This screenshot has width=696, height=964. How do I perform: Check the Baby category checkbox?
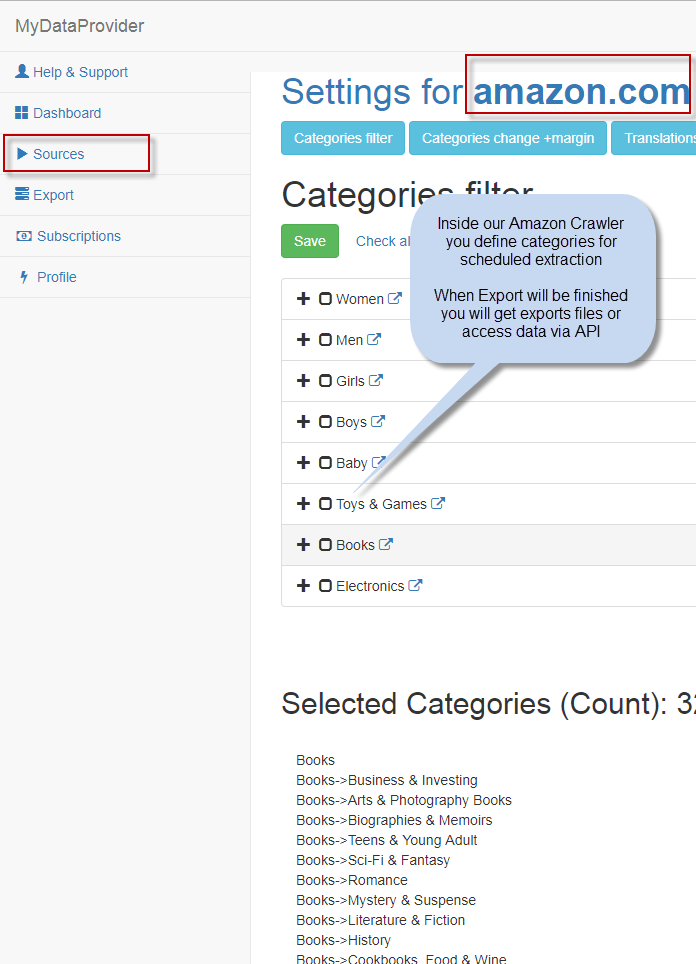325,463
